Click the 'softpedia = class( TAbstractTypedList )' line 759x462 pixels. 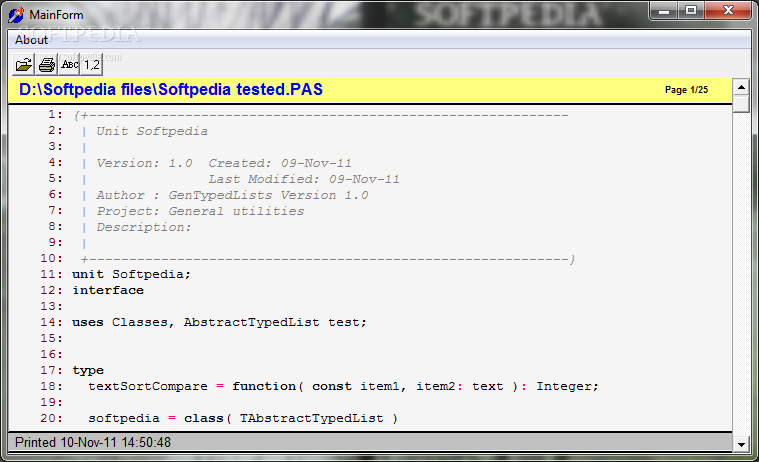[x=243, y=418]
